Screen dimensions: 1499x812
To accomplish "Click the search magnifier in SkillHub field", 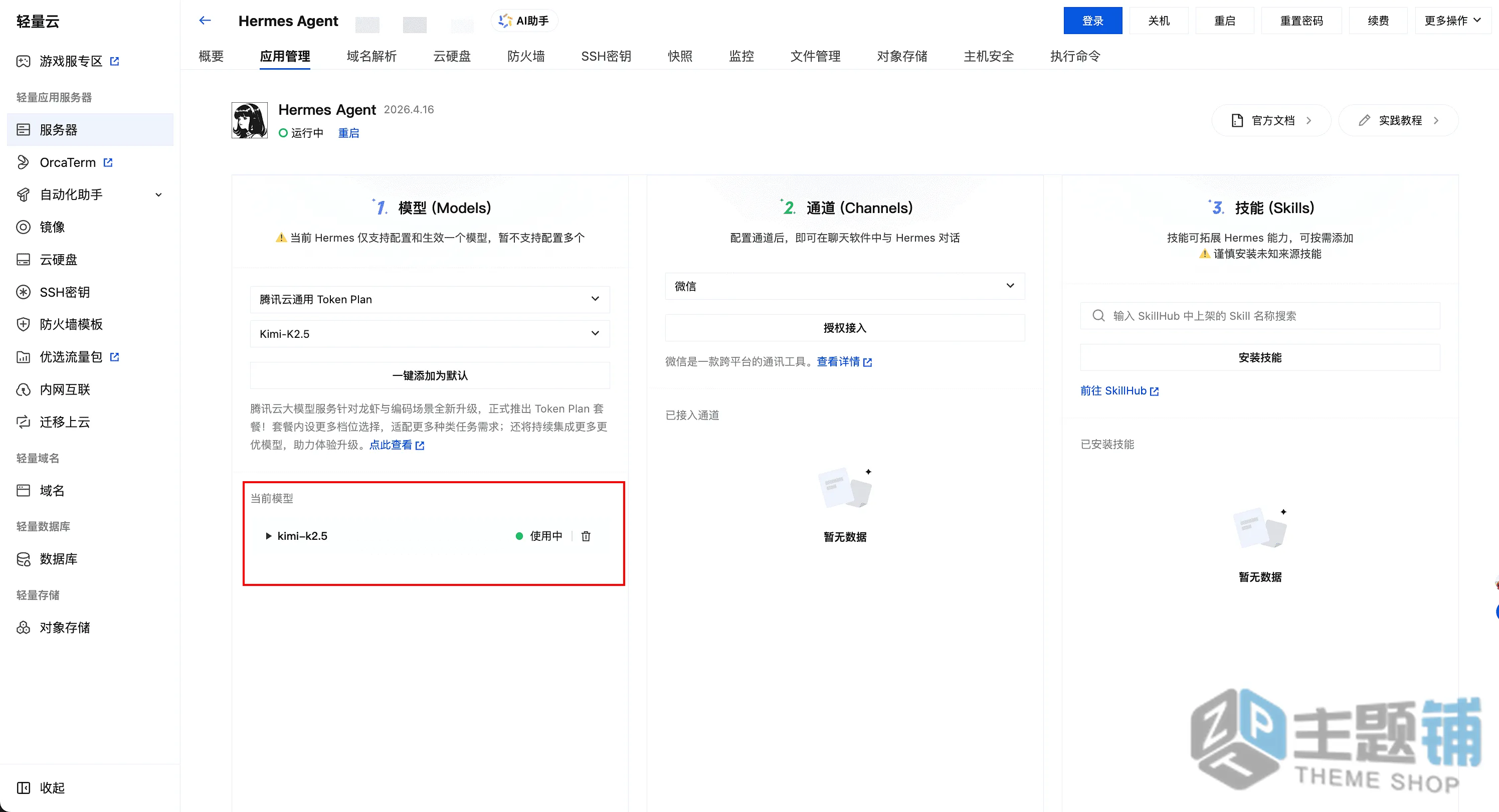I will coord(1098,315).
